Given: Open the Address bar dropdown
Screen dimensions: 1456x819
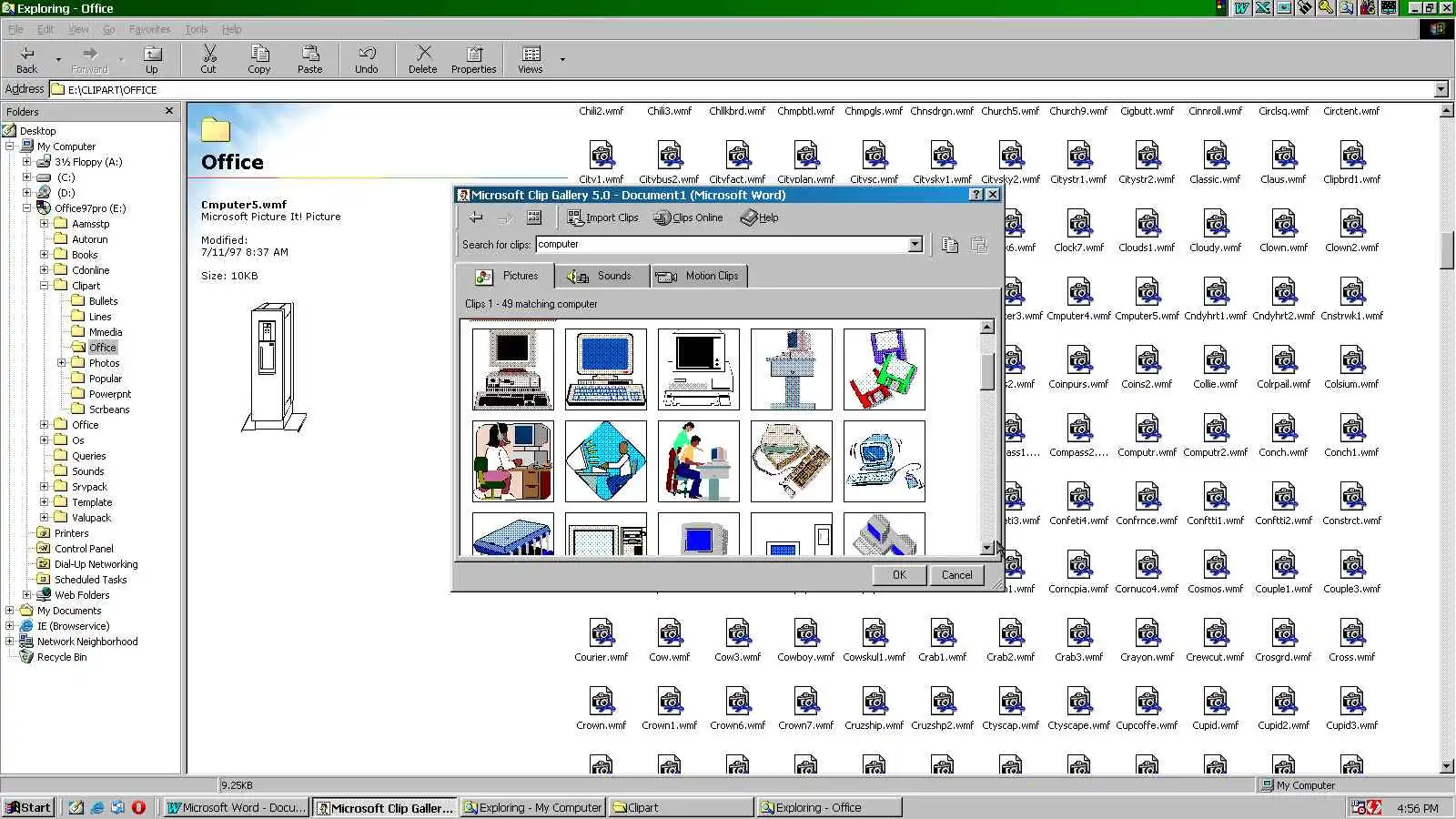Looking at the screenshot, I should click(x=1441, y=89).
